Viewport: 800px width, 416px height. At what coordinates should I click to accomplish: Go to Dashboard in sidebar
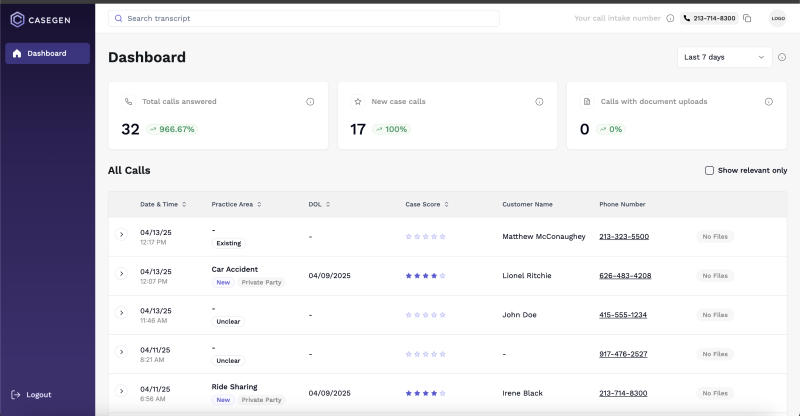[47, 54]
